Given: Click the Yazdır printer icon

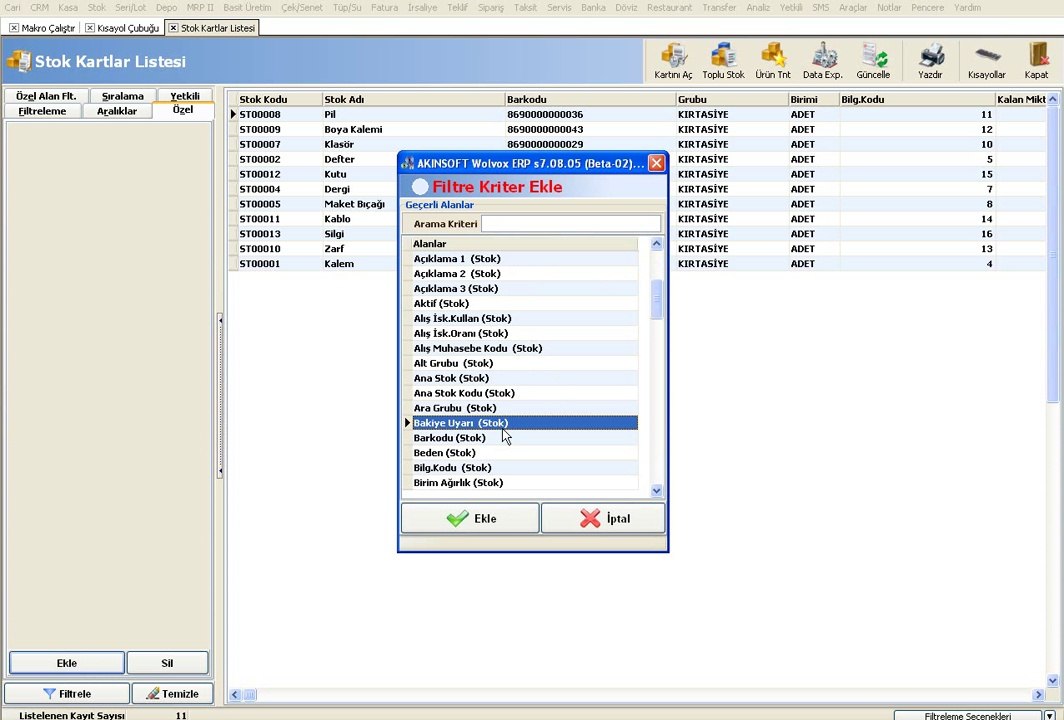Looking at the screenshot, I should tap(930, 61).
